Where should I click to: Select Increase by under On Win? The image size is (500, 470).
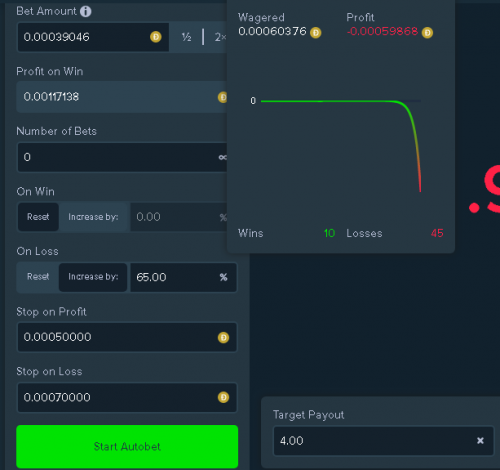(93, 217)
